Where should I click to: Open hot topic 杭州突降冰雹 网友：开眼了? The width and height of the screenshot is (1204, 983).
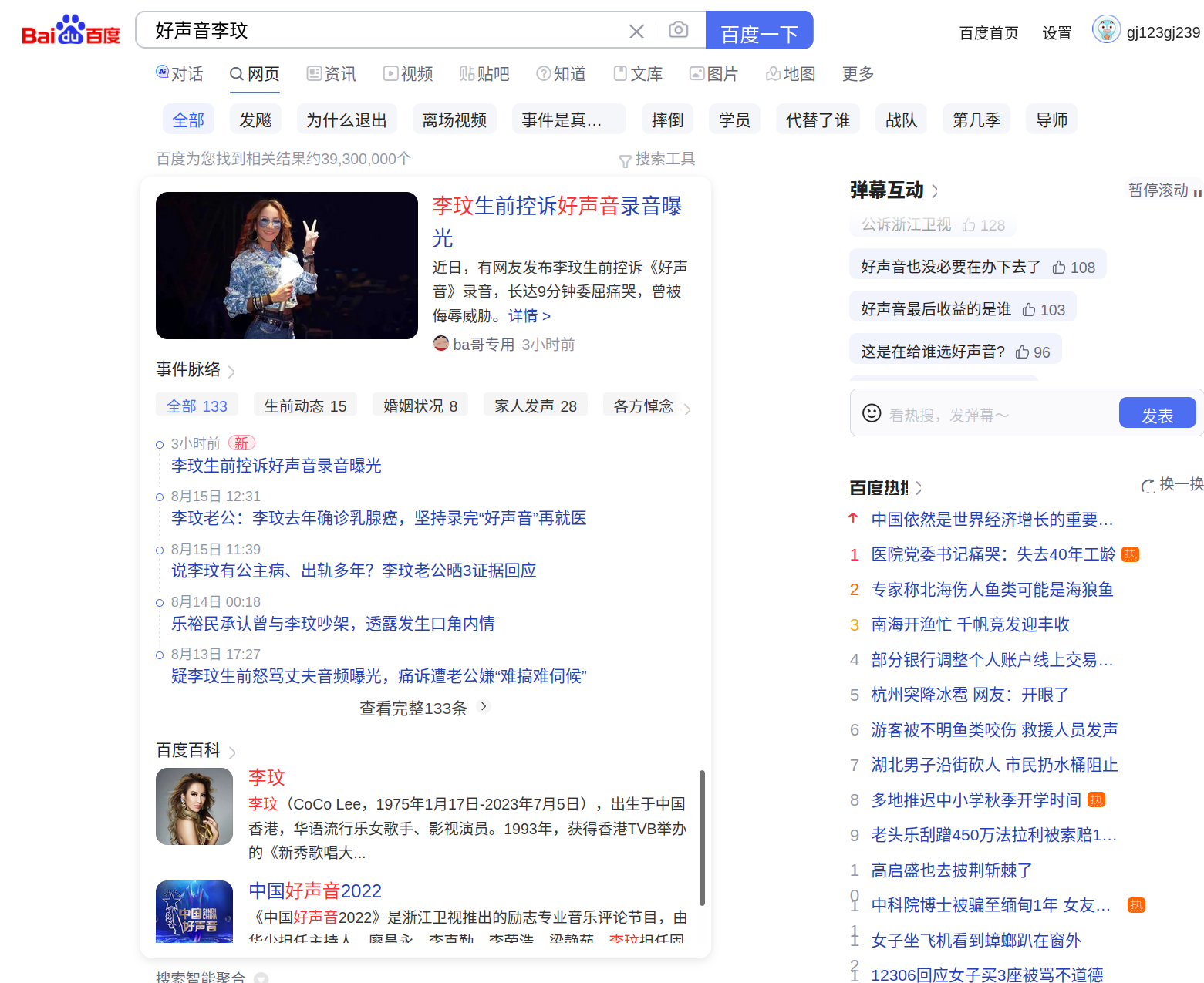pyautogui.click(x=970, y=695)
